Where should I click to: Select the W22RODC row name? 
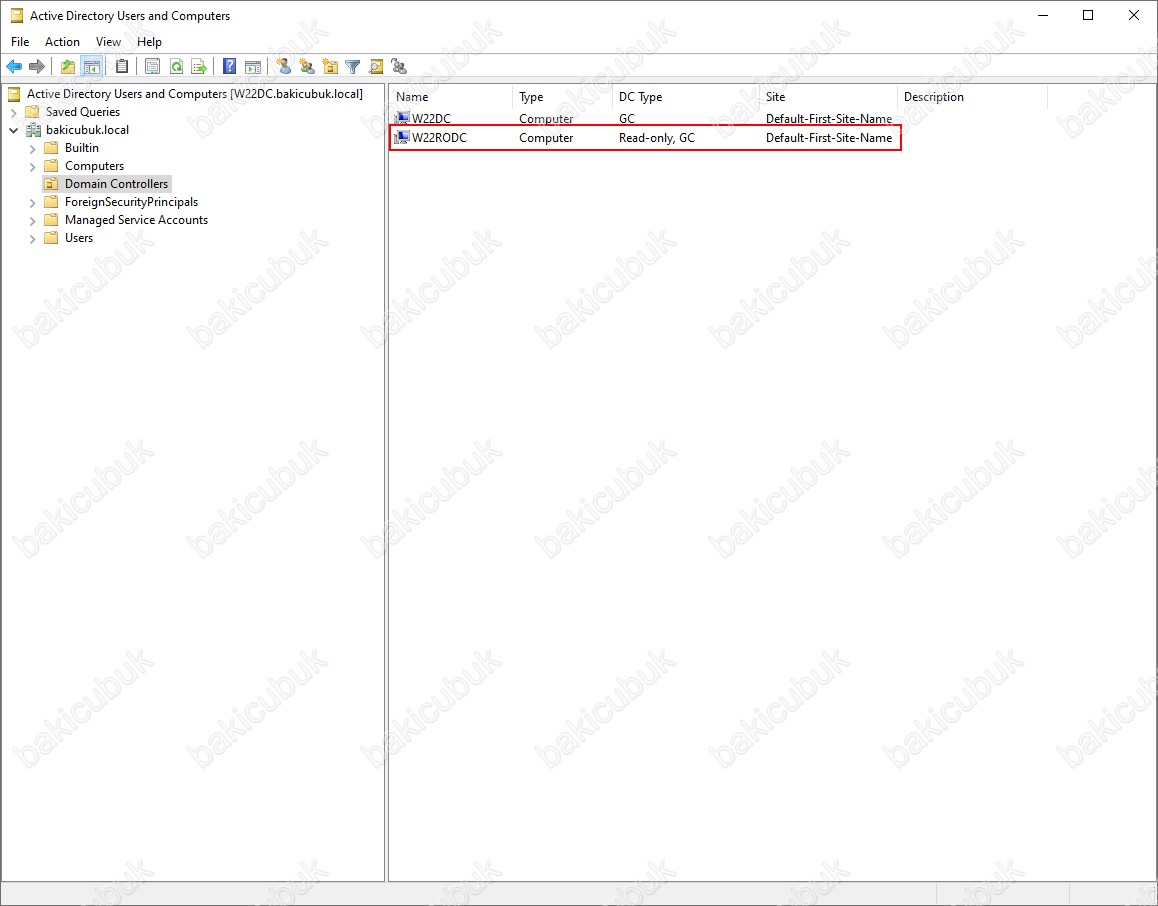[x=439, y=138]
